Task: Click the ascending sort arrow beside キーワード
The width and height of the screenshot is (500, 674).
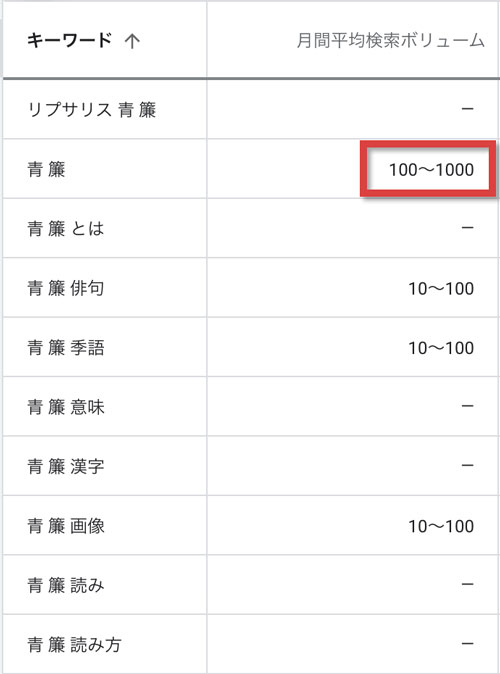Action: pos(132,41)
